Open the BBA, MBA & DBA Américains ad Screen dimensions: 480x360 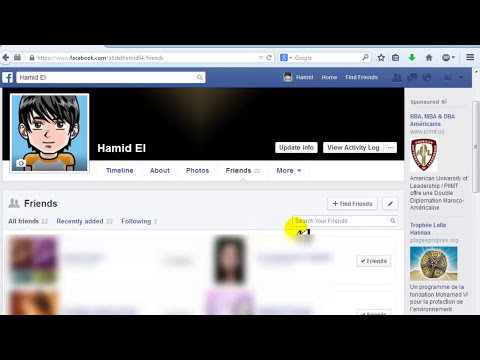[432, 120]
